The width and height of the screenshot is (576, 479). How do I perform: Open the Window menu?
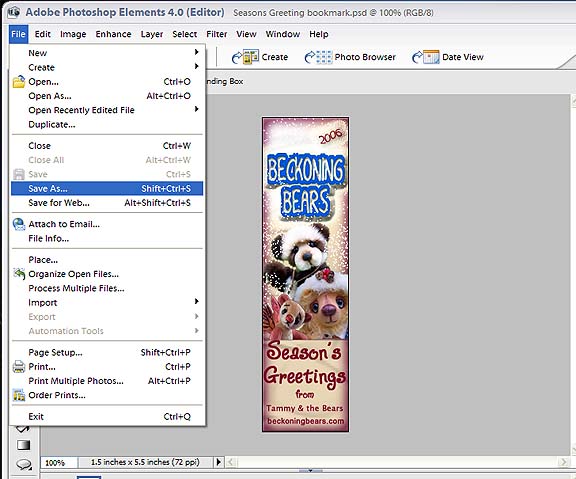point(282,34)
